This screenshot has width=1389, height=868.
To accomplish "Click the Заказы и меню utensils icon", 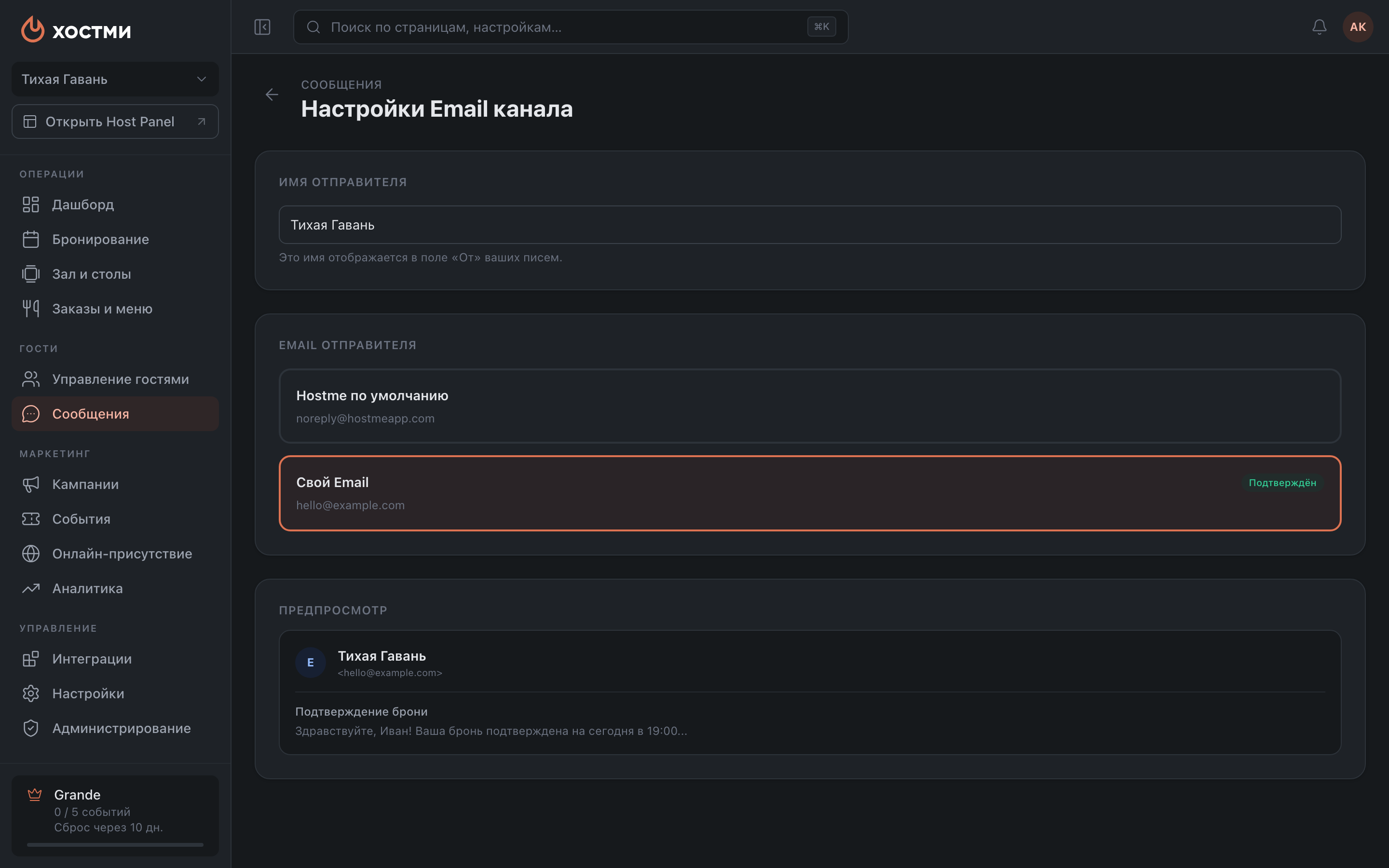I will 31,309.
